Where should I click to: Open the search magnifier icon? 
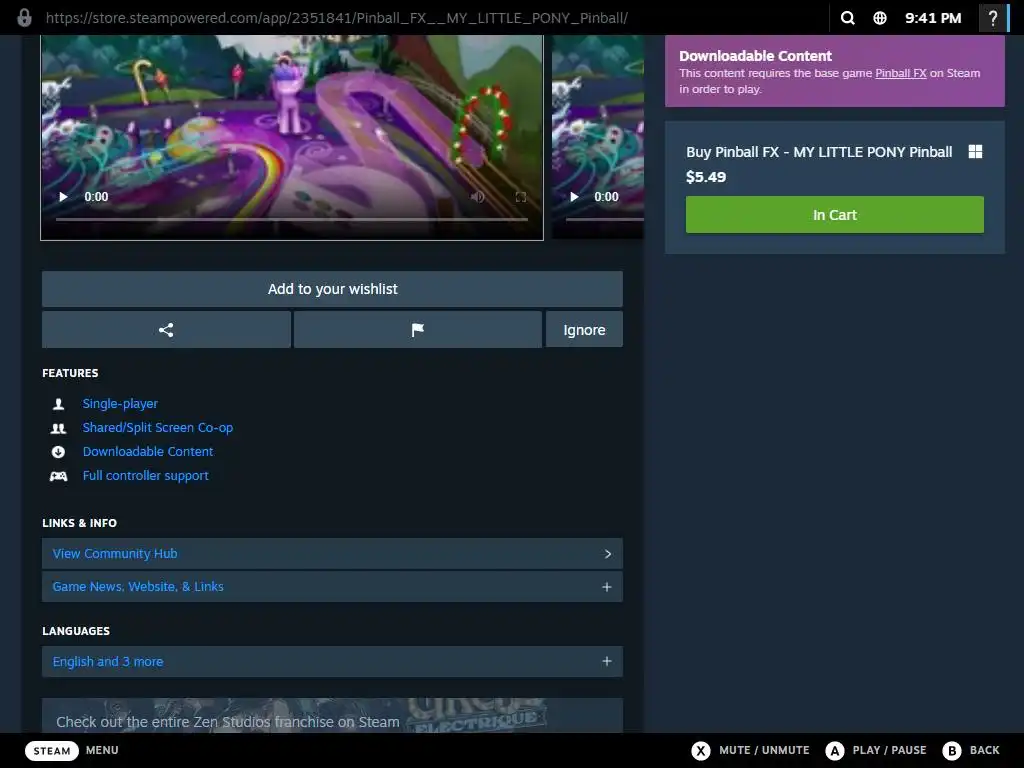(848, 18)
